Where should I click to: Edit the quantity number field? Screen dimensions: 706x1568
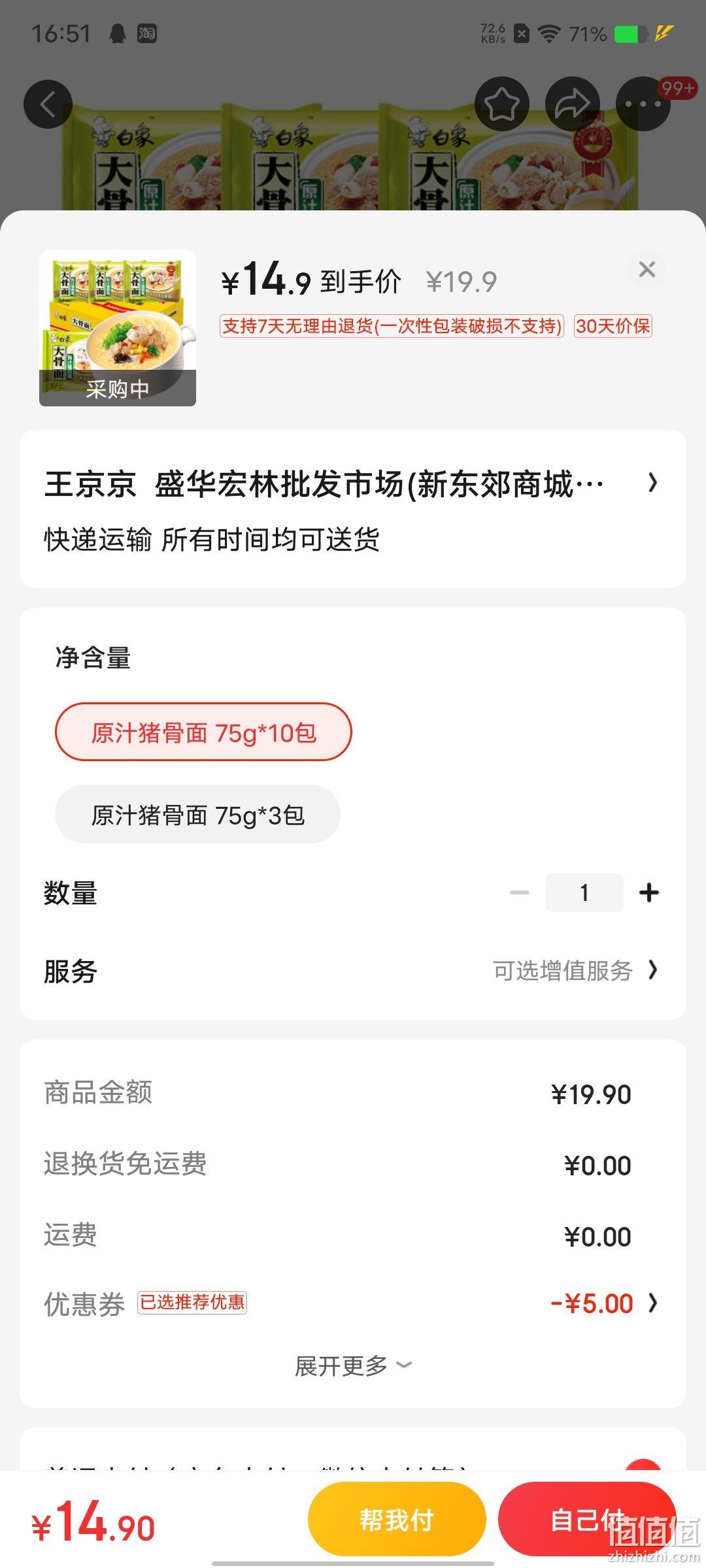click(x=584, y=892)
